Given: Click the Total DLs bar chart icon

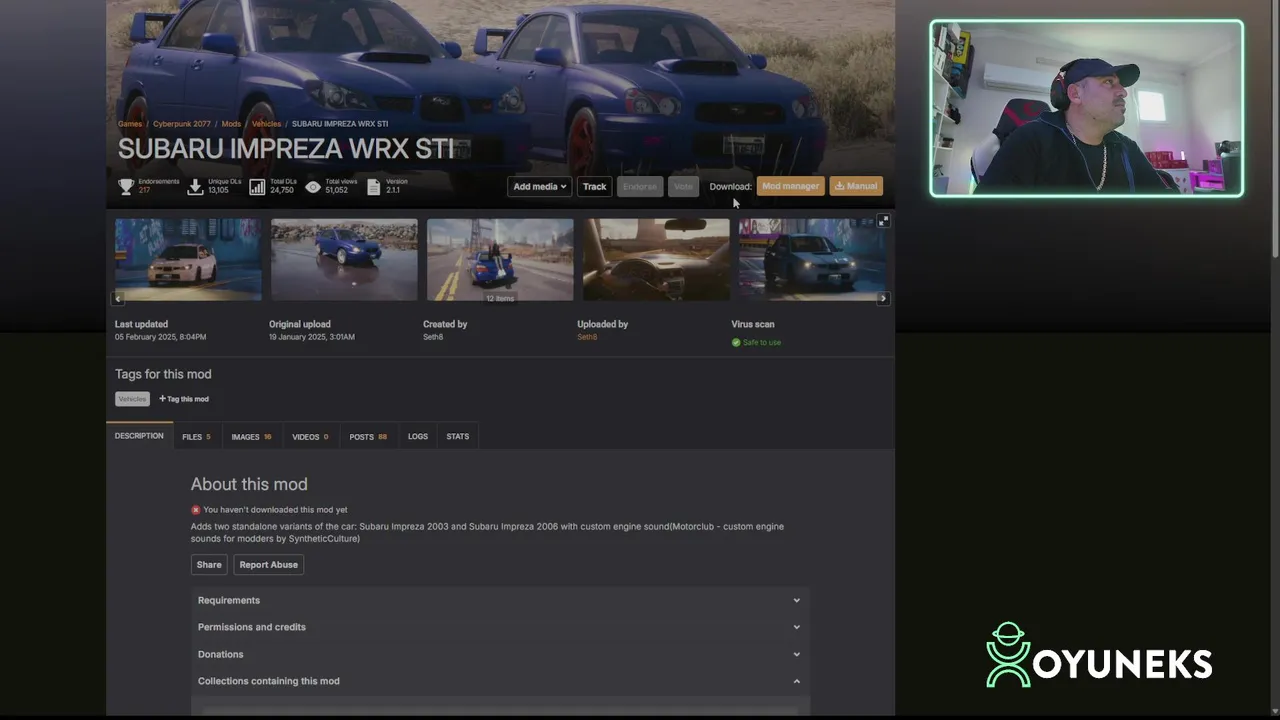Looking at the screenshot, I should point(257,186).
